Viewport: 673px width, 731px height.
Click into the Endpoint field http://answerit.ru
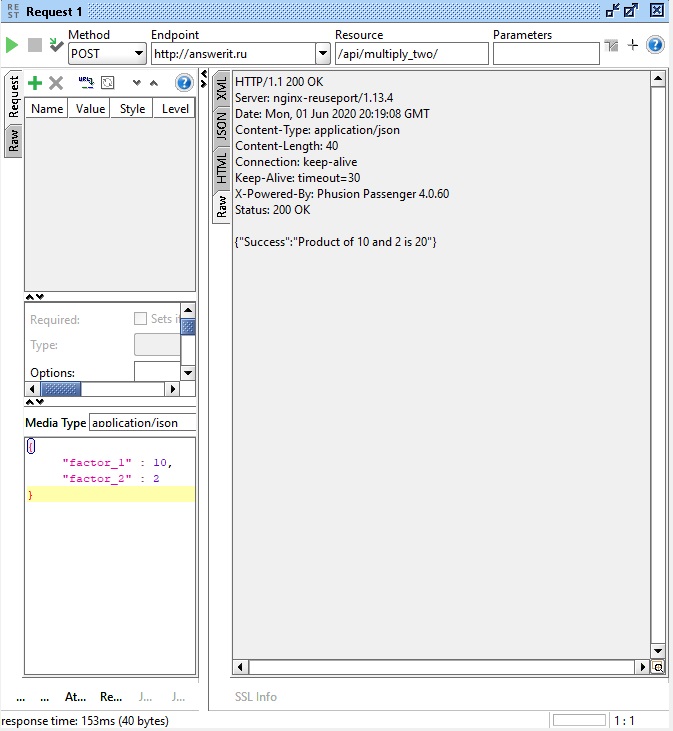(x=234, y=54)
